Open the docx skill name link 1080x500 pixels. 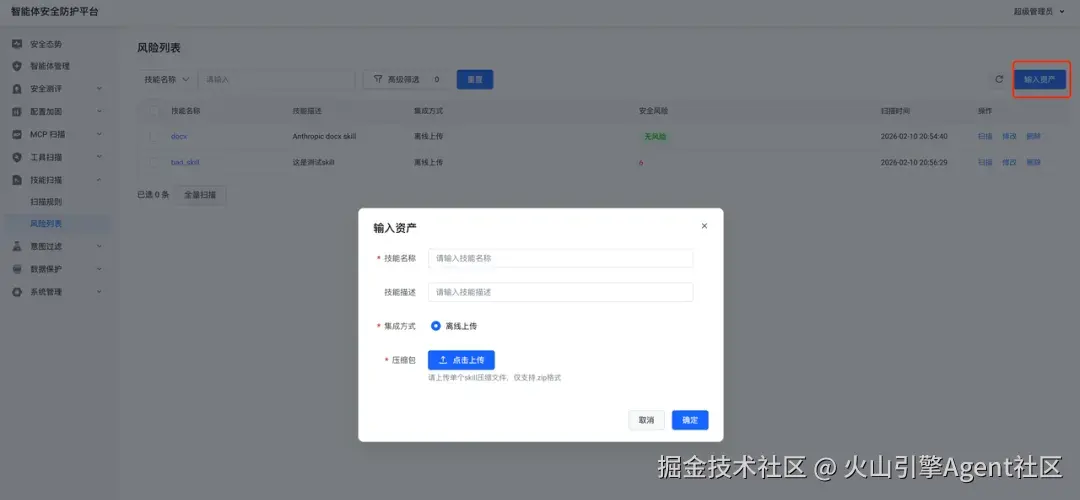[179, 136]
